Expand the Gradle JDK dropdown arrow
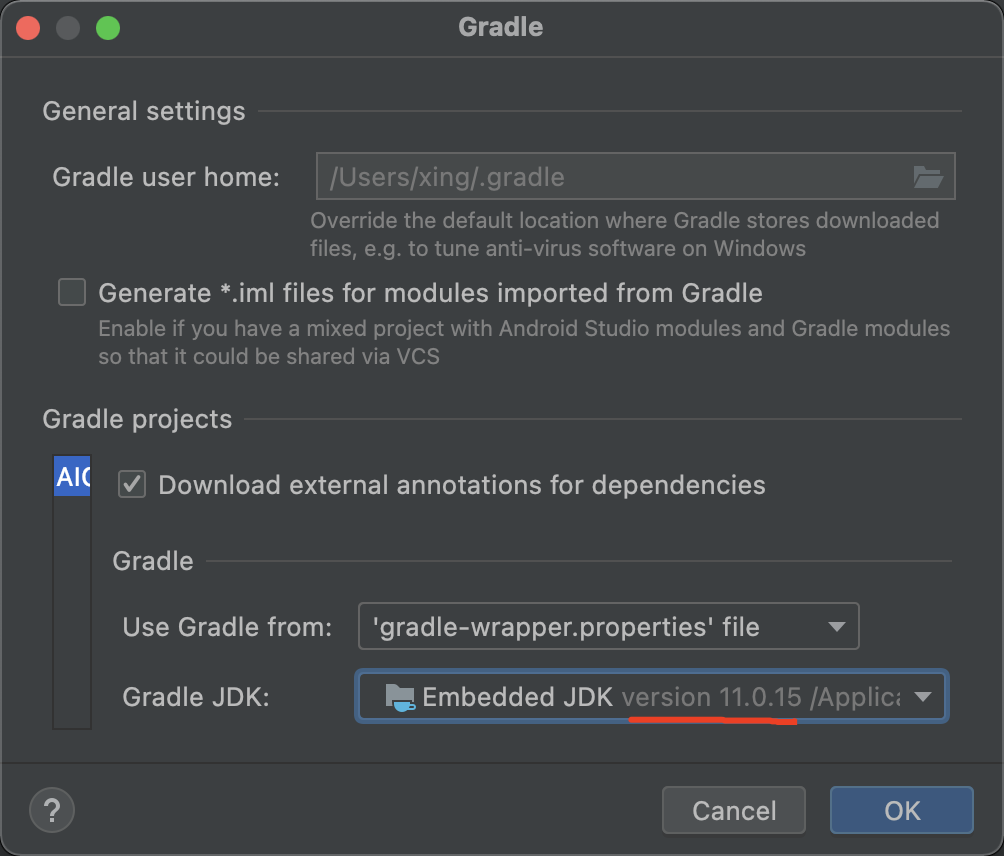 (923, 697)
